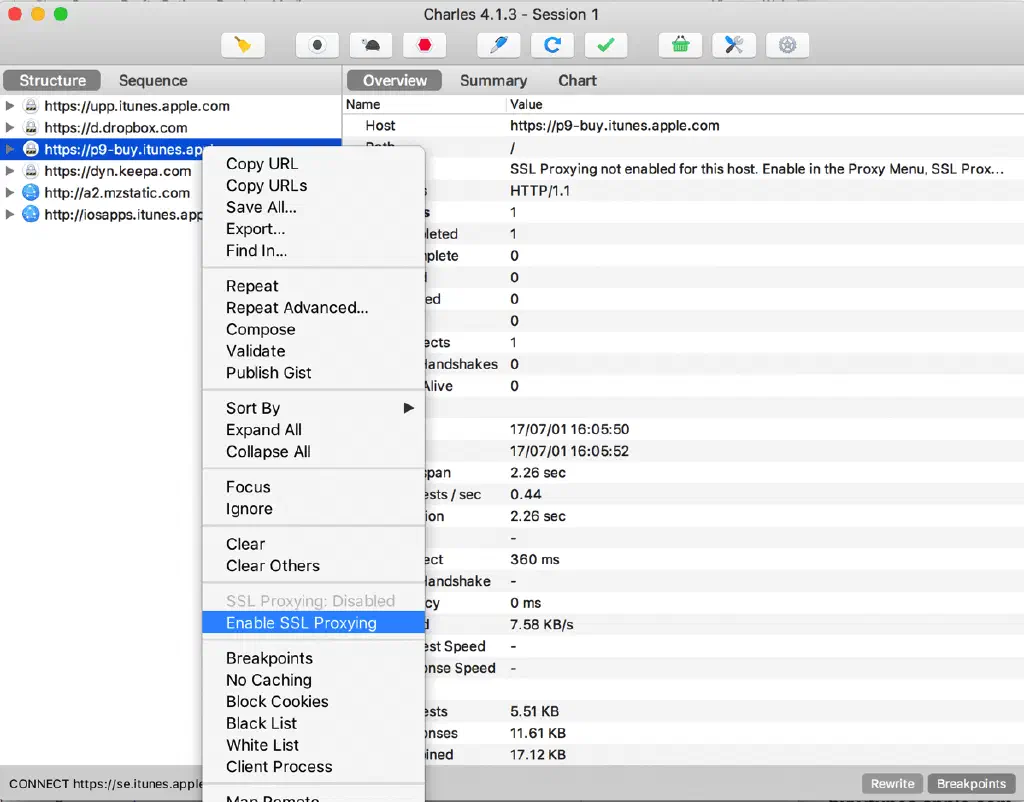The height and width of the screenshot is (802, 1024).
Task: Toggle throttling with the turtle icon
Action: click(371, 45)
